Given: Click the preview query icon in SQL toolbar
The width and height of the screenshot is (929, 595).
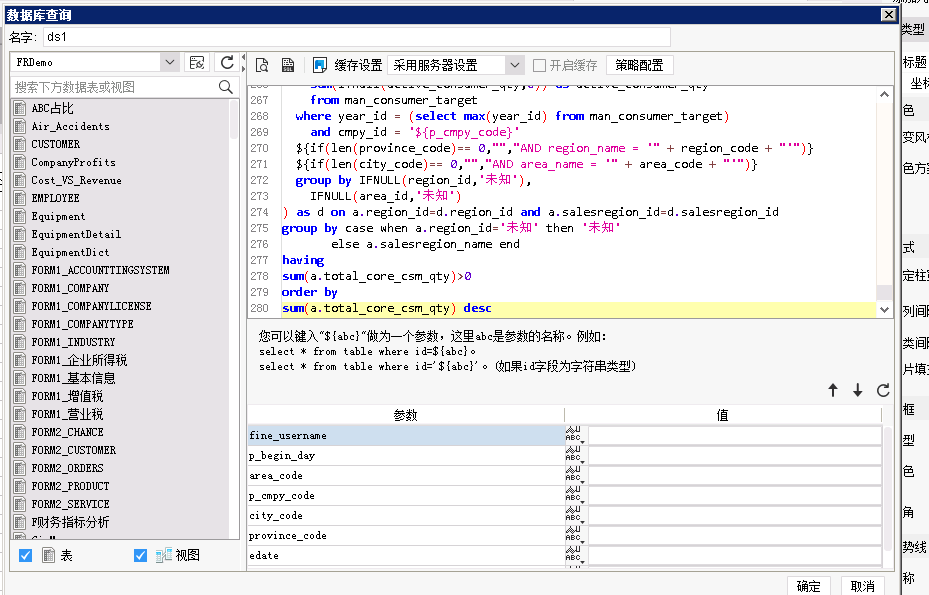Looking at the screenshot, I should coord(262,65).
